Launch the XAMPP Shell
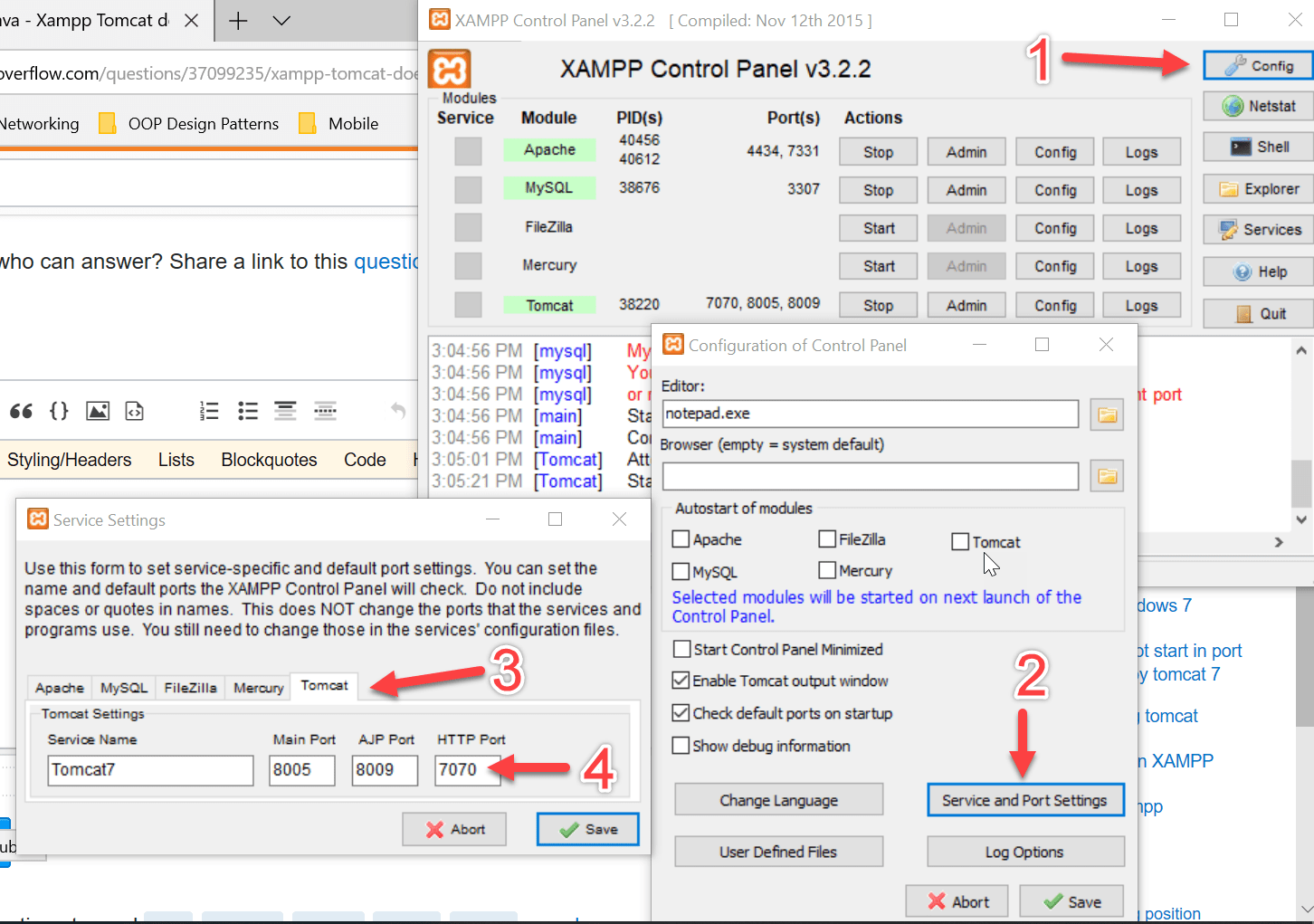The image size is (1314, 924). [1257, 147]
